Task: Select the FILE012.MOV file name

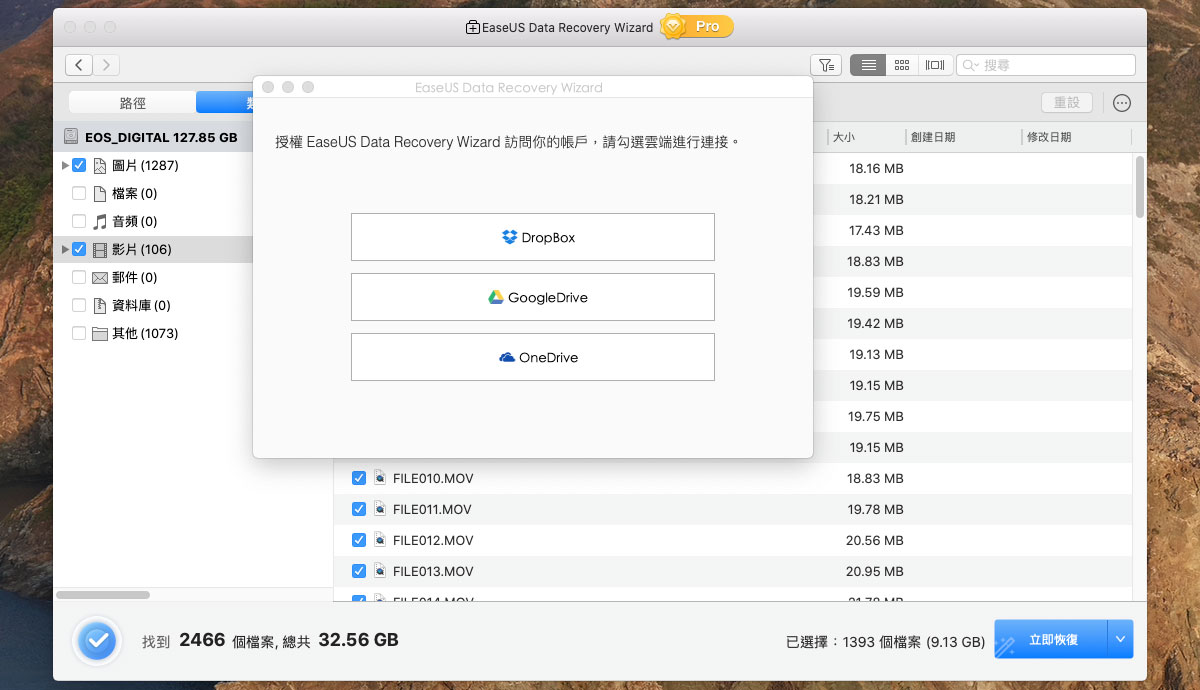Action: [x=433, y=540]
